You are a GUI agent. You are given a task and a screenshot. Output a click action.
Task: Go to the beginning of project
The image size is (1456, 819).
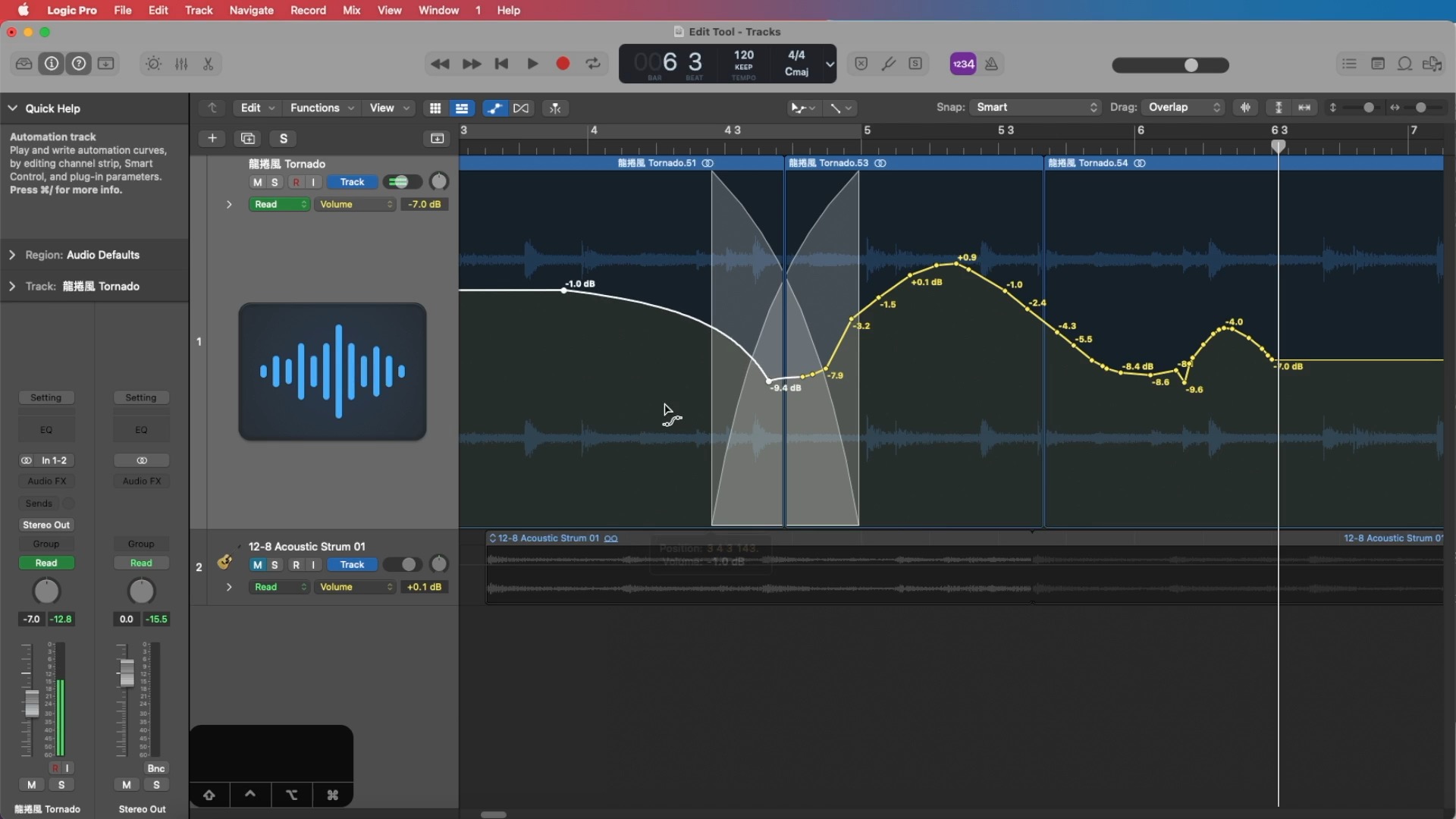tap(501, 64)
